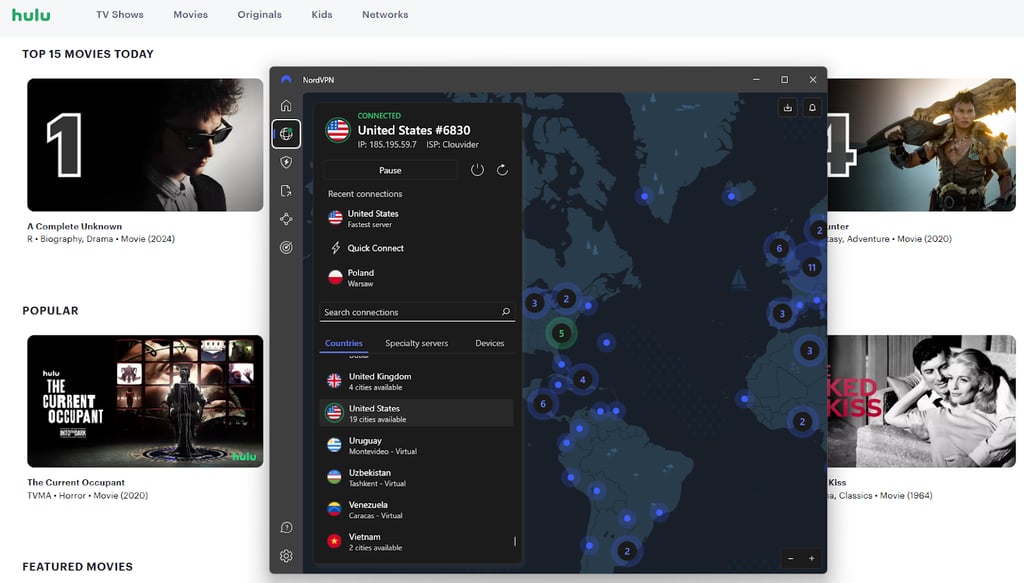Open the notifications bell icon
Viewport: 1024px width, 583px height.
812,108
